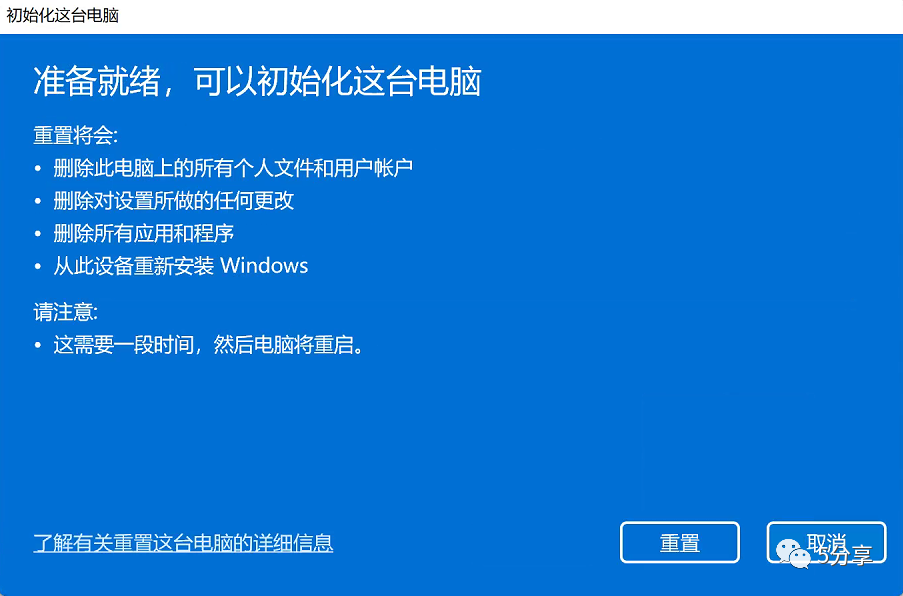Image resolution: width=903 pixels, height=596 pixels.
Task: Click the 取消 button
Action: pos(826,542)
